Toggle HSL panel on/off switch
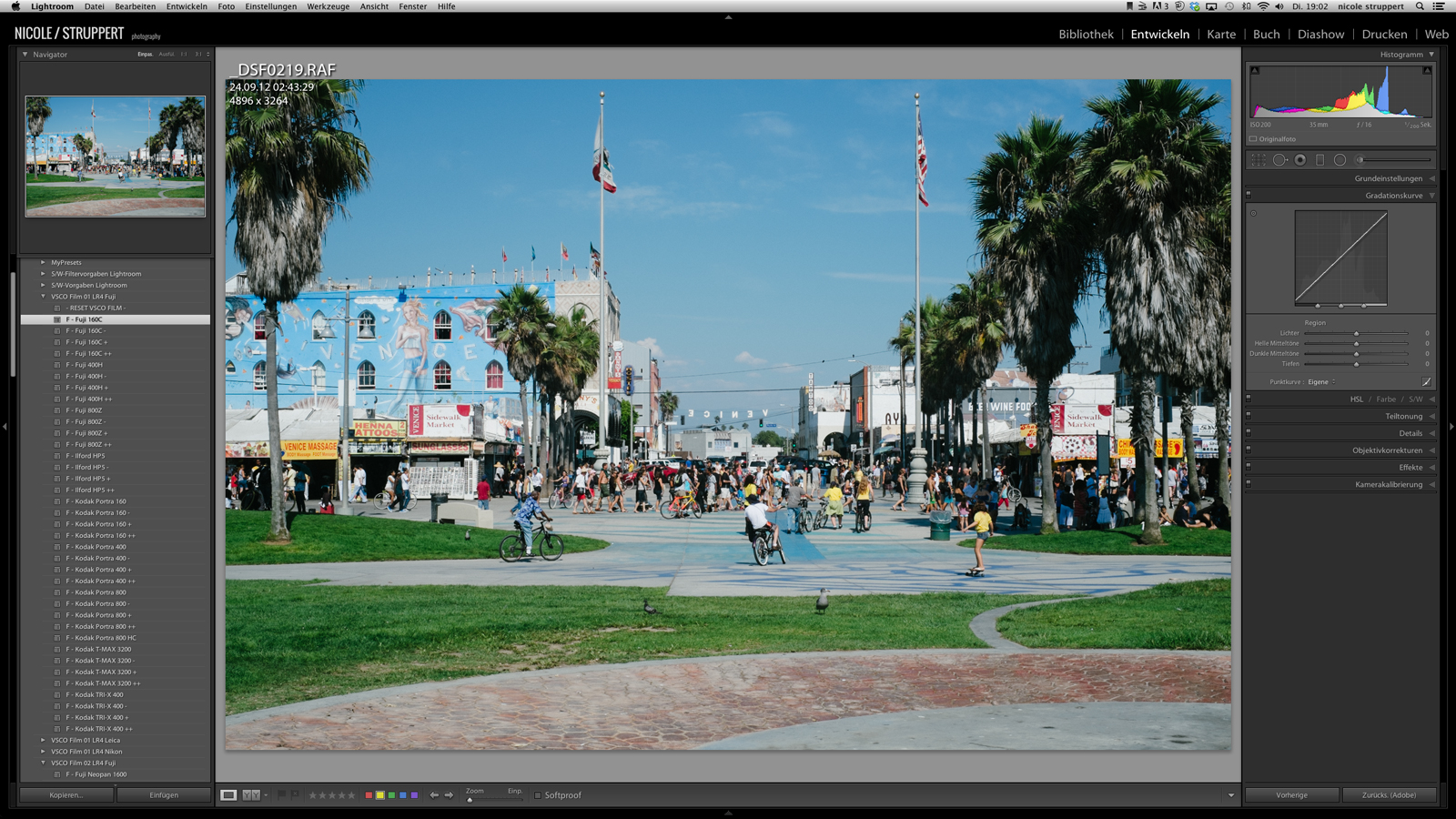Viewport: 1456px width, 819px height. (1249, 399)
